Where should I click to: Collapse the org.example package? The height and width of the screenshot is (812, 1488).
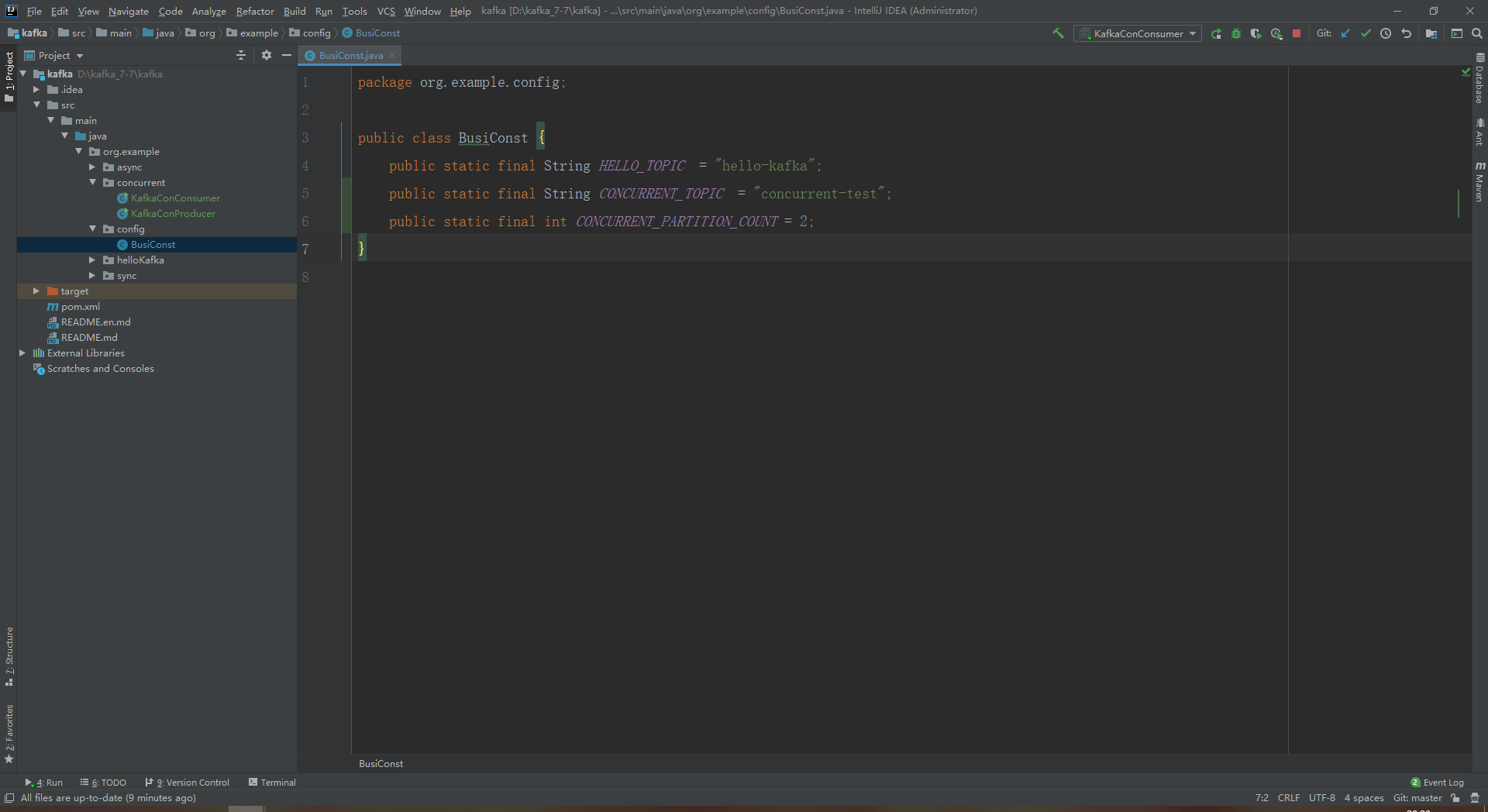(78, 151)
